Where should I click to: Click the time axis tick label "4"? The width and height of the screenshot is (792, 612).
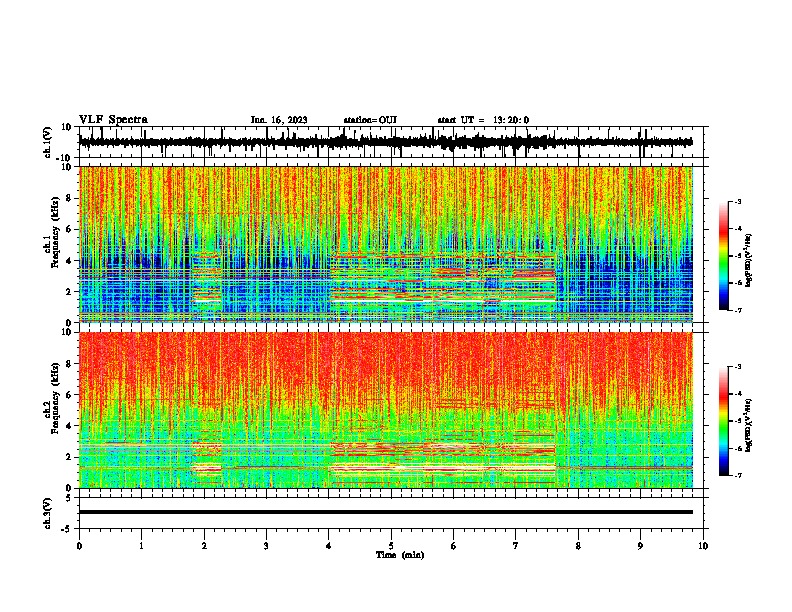click(x=329, y=546)
